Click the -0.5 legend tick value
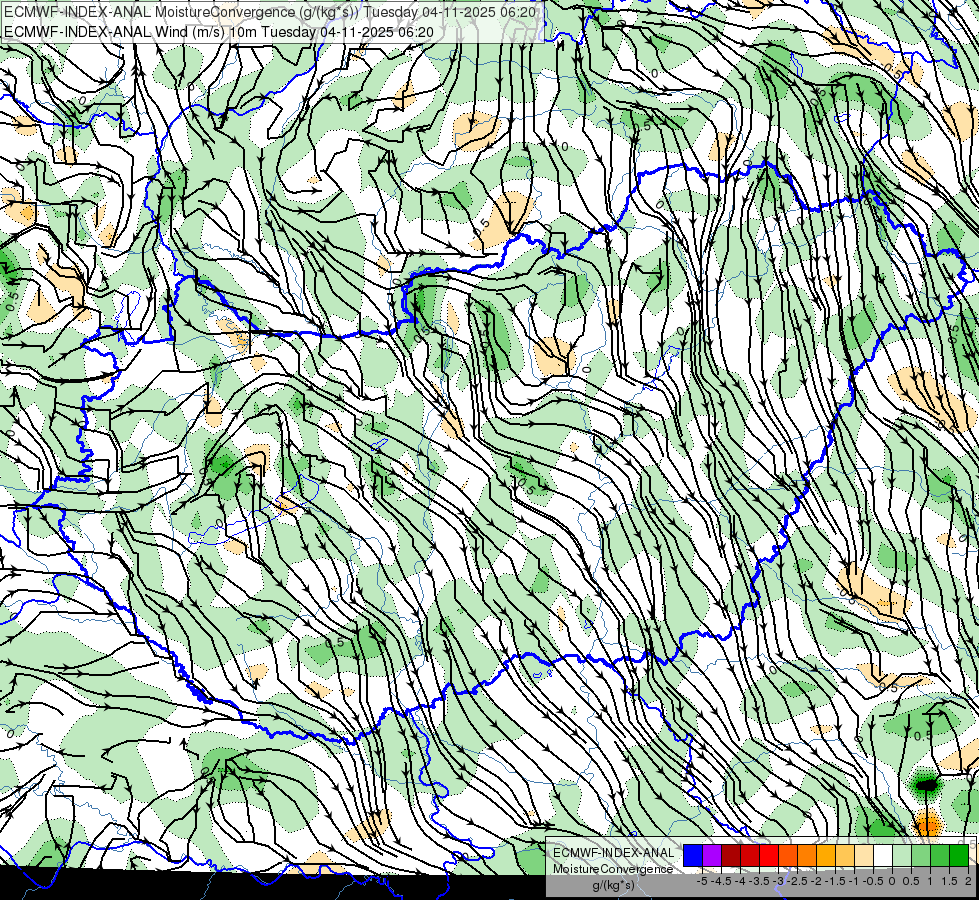 point(873,881)
